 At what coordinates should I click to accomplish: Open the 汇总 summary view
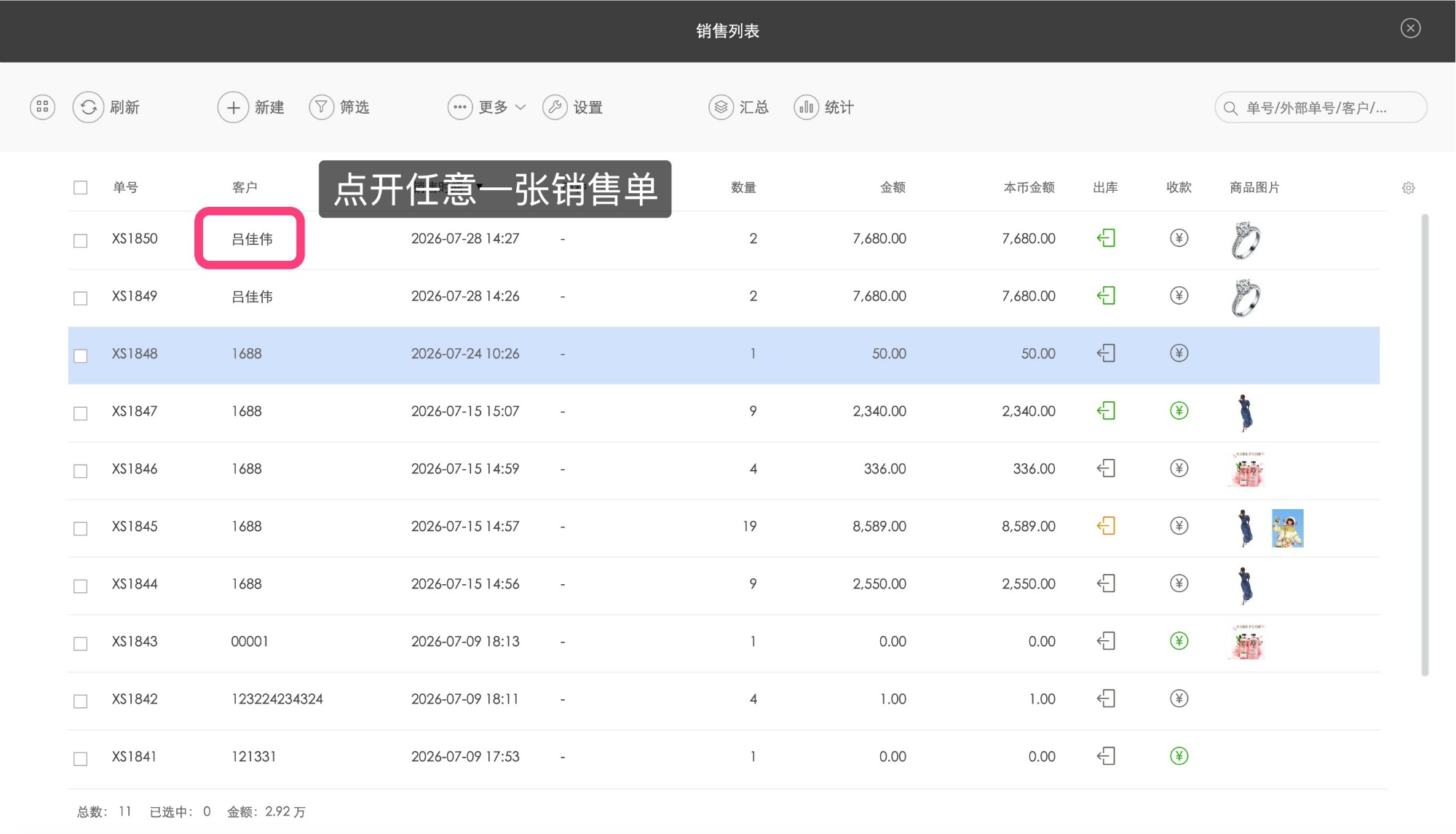click(x=739, y=107)
